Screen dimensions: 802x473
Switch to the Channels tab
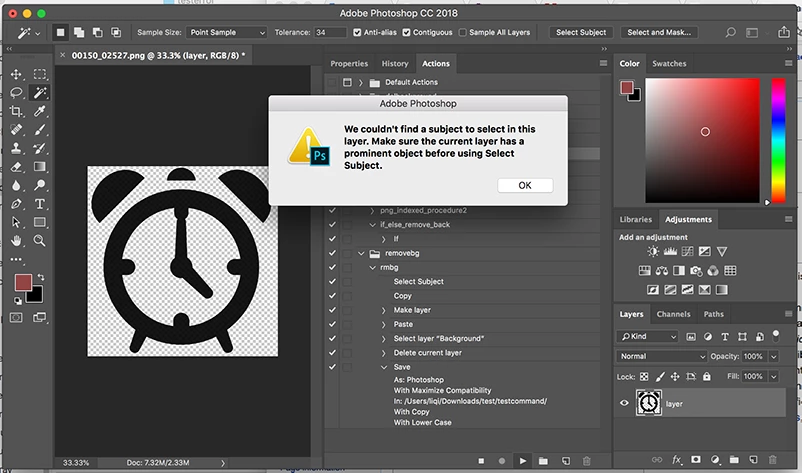tap(673, 314)
